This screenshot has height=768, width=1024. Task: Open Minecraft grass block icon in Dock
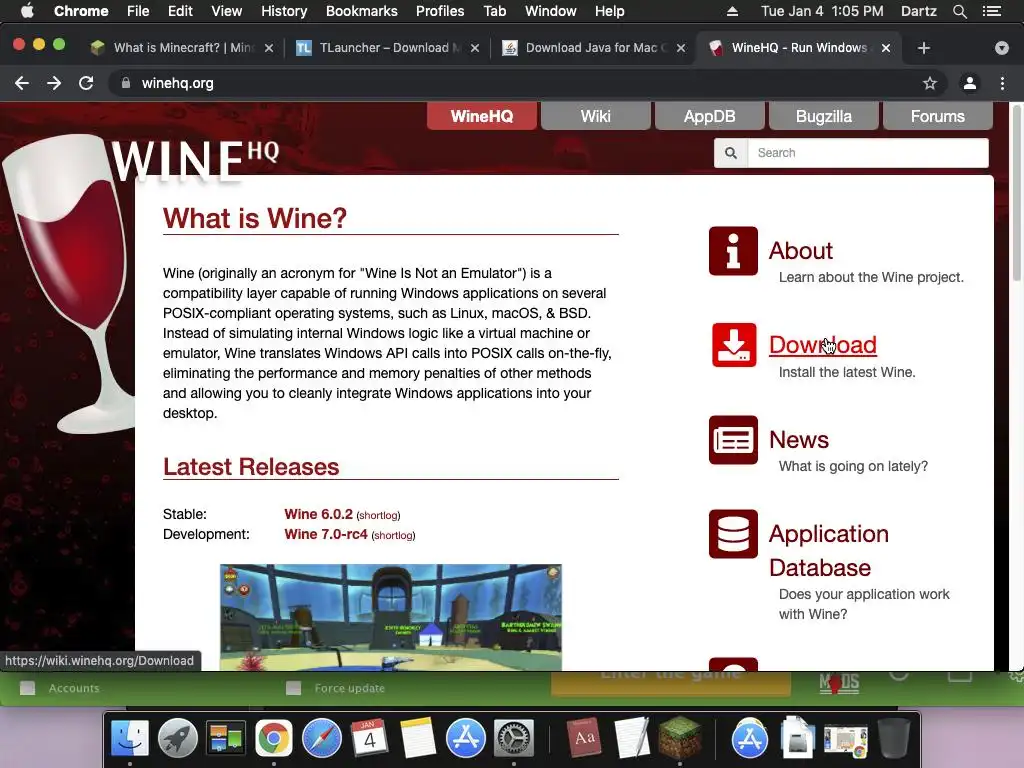679,739
